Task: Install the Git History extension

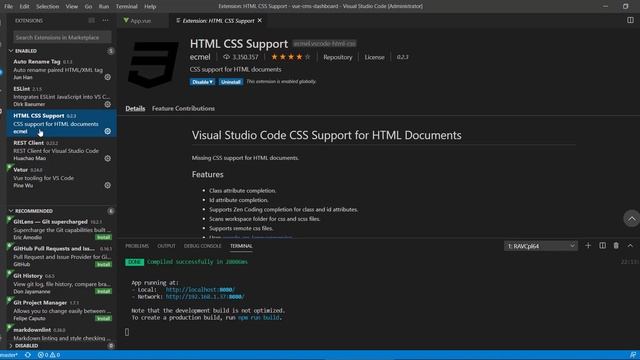Action: tap(103, 291)
